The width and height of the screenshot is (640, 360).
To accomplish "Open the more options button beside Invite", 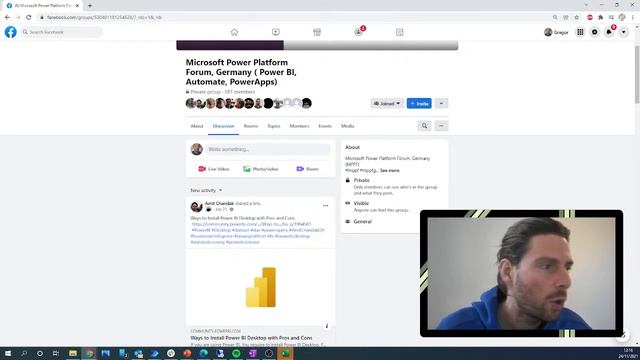I will pos(441,104).
